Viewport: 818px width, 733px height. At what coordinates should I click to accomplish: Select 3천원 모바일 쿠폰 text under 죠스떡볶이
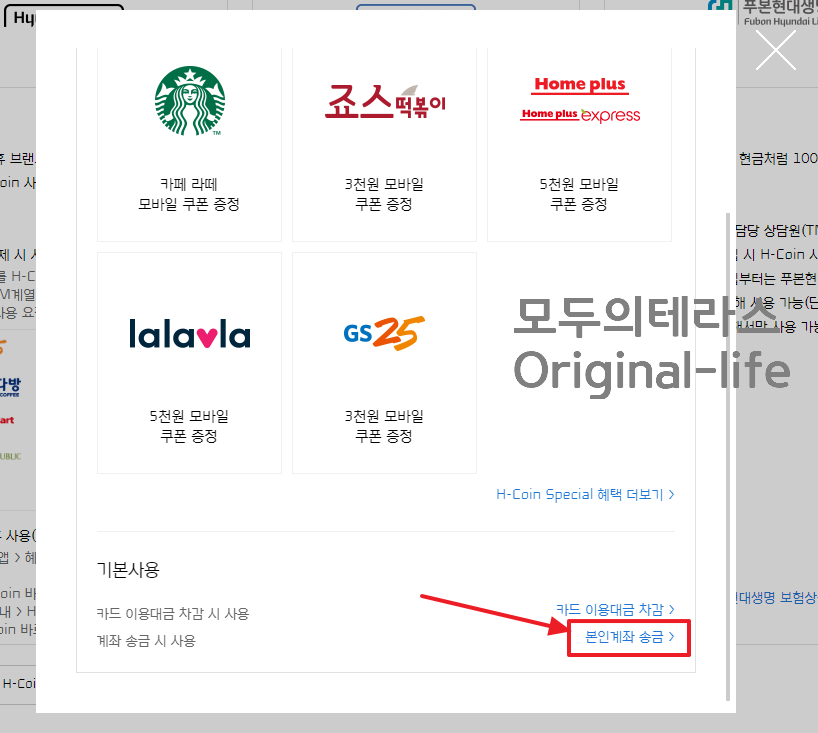[384, 194]
